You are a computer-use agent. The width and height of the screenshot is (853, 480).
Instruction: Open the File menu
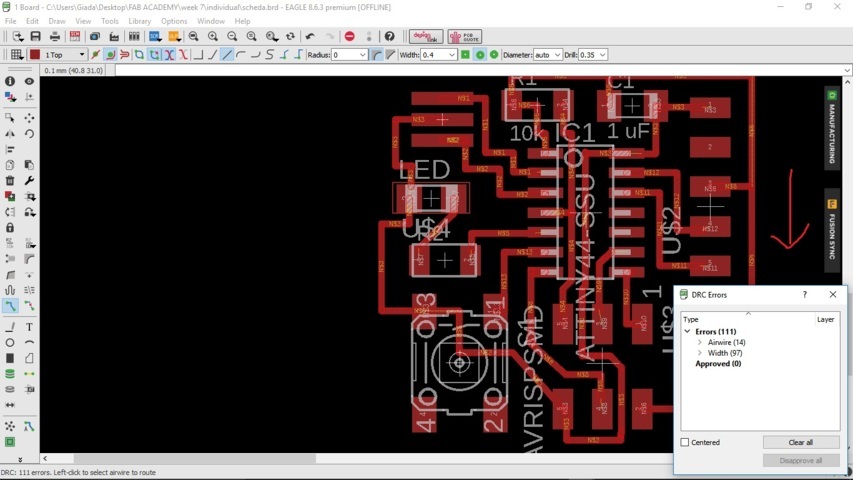10,21
